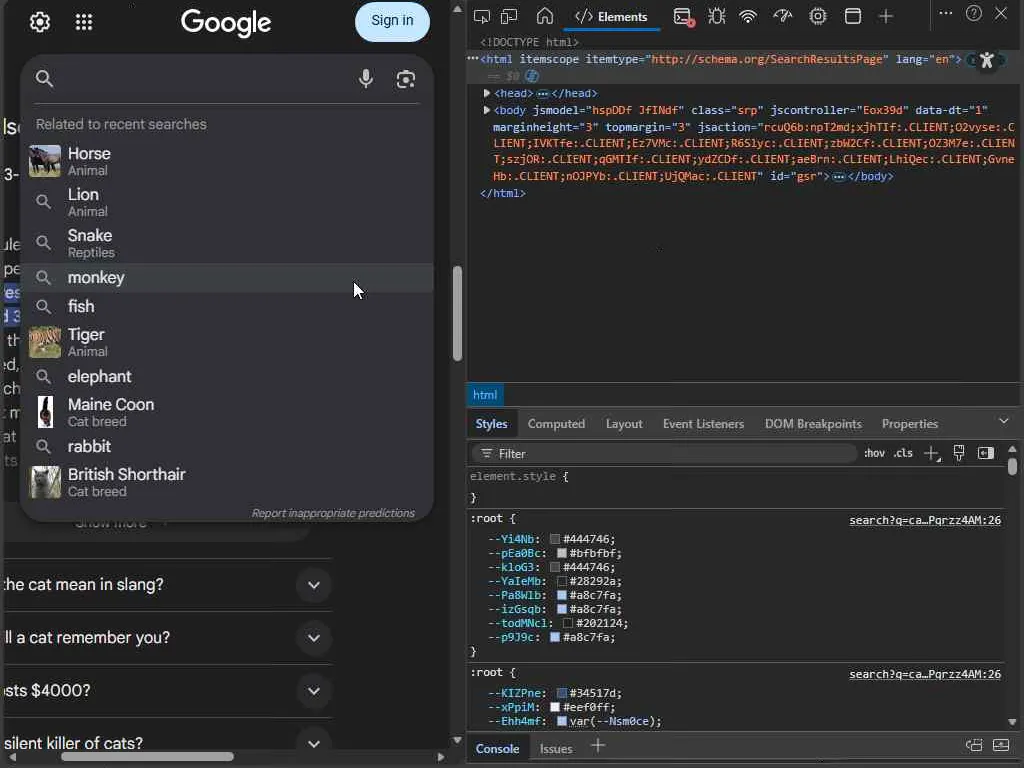Open DevTools help question mark

974,13
